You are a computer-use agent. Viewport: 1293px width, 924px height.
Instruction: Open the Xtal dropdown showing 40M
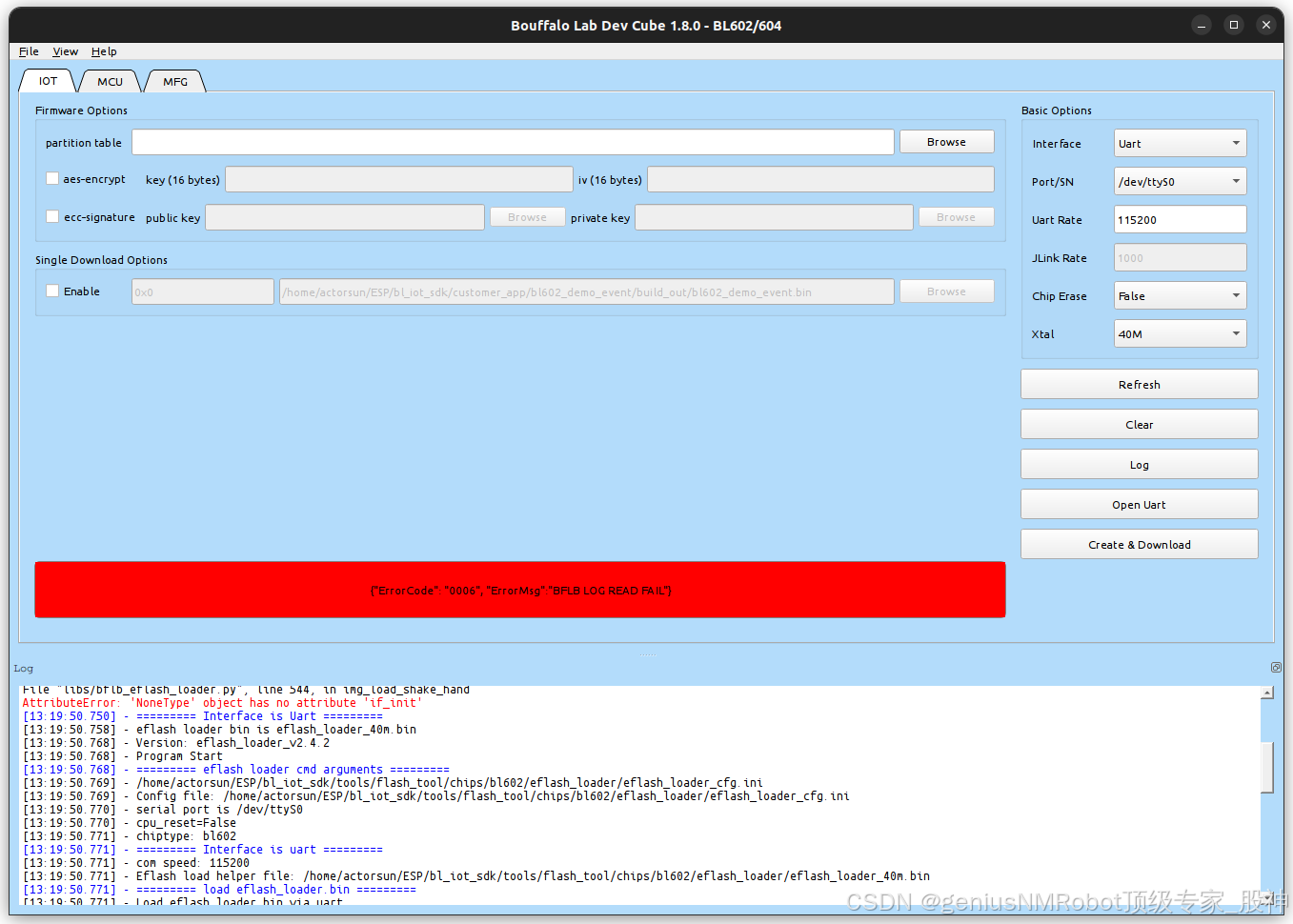[x=1180, y=334]
